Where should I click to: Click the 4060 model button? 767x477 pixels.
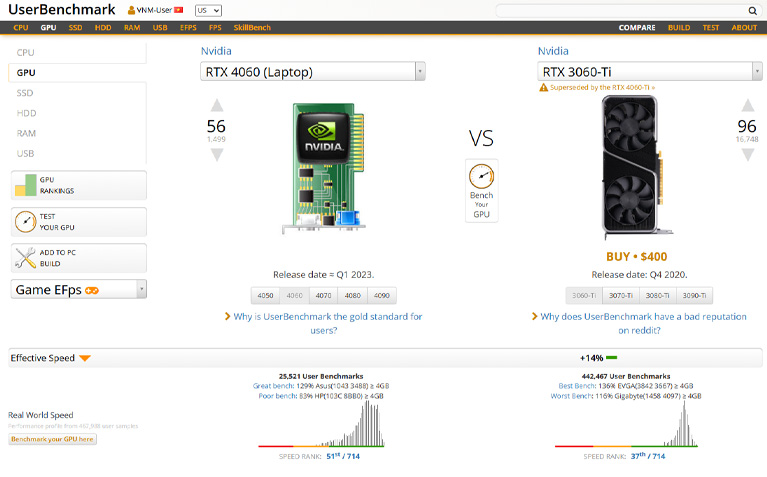[x=294, y=295]
